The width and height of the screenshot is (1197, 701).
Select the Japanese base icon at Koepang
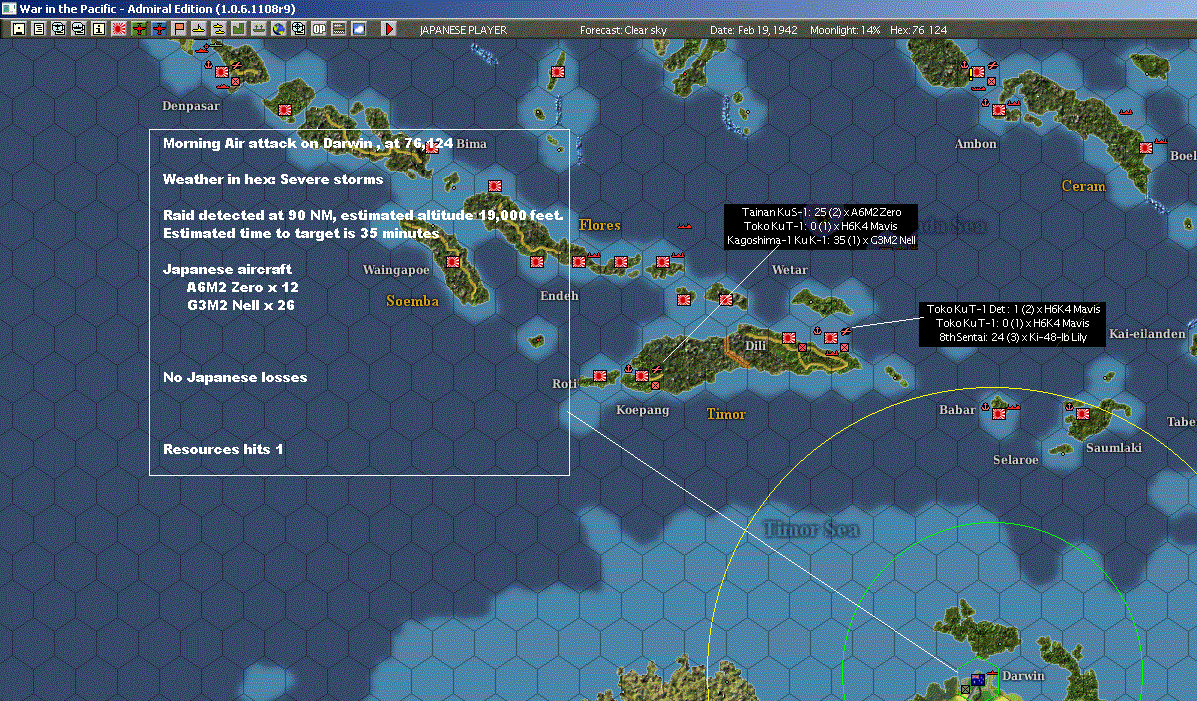click(x=642, y=376)
